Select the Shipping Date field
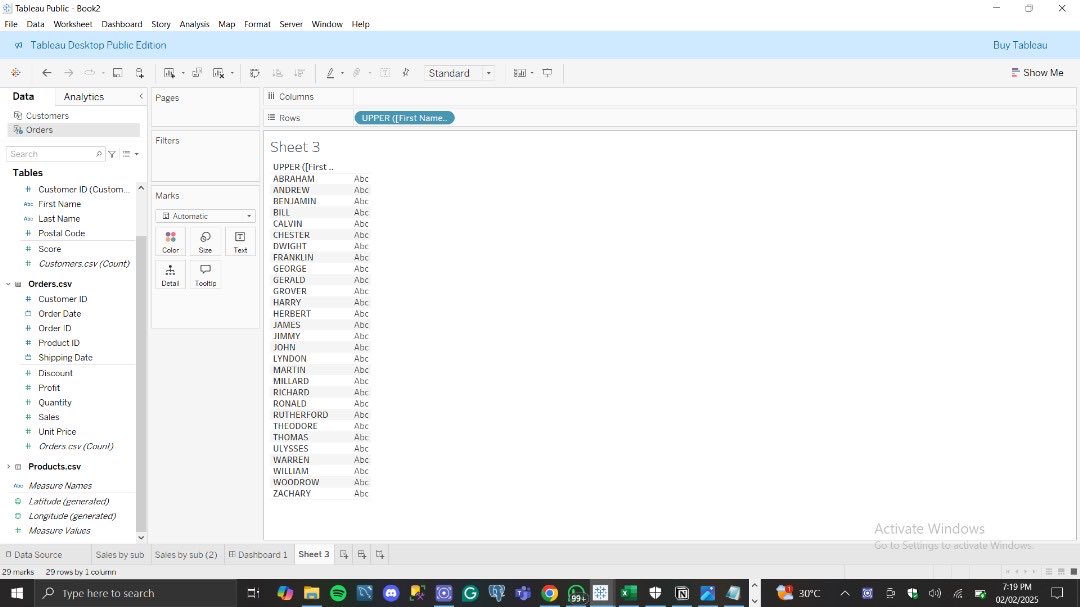Screen dimensions: 1080x607 click(x=65, y=358)
